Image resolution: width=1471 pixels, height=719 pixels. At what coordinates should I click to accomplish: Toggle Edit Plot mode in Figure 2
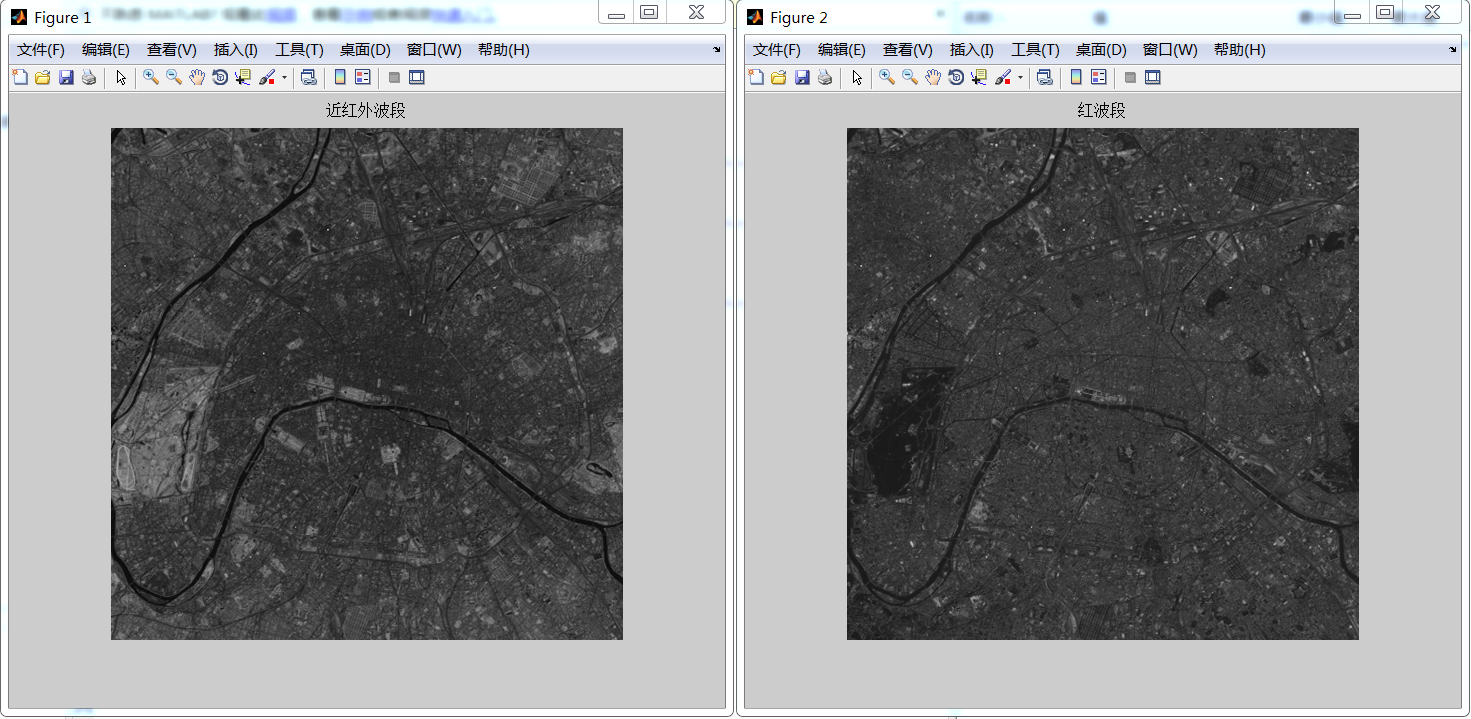[856, 77]
